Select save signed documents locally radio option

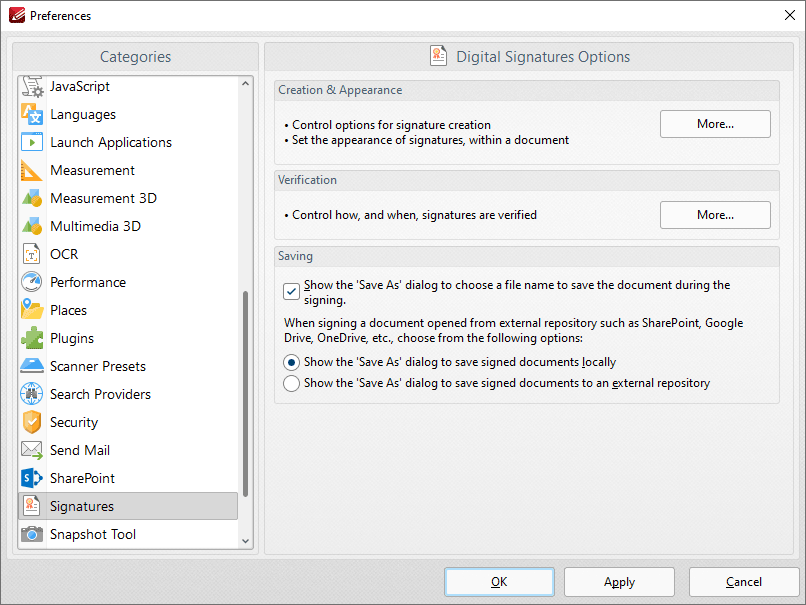[291, 362]
